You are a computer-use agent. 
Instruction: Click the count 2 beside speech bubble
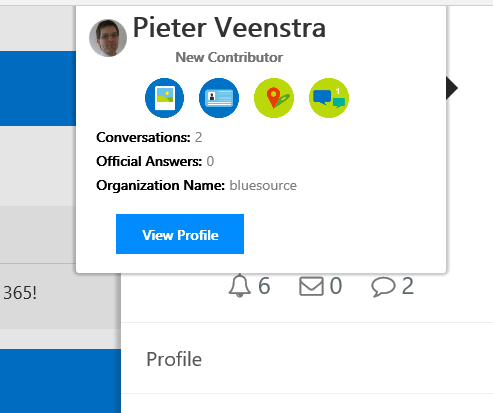pos(408,286)
